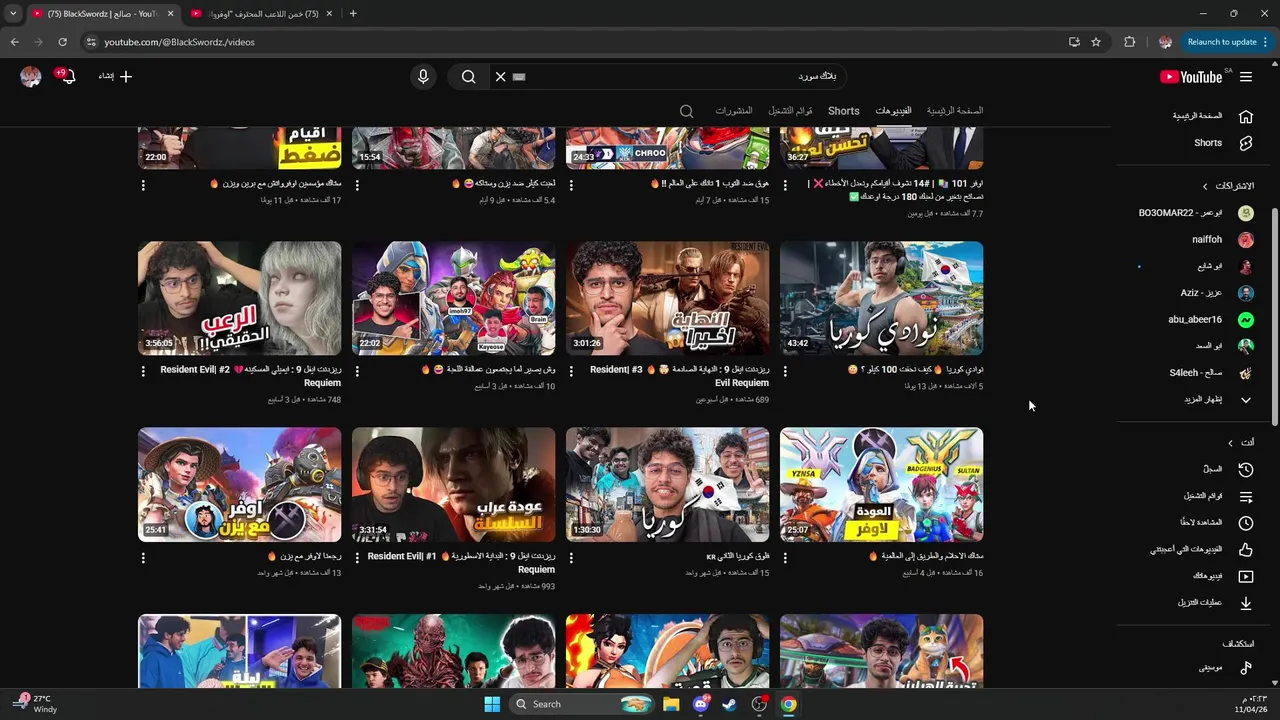1280x720 pixels.
Task: Go back in Chrome
Action: click(x=14, y=42)
